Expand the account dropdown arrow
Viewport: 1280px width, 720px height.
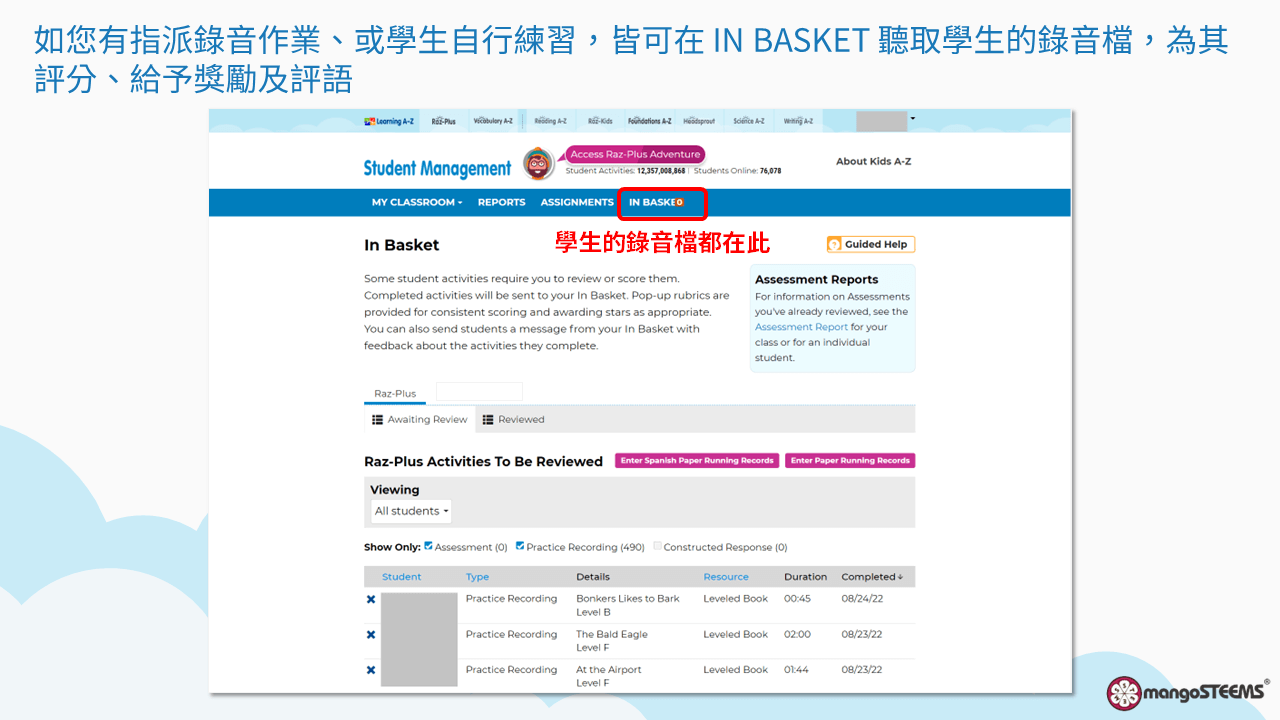point(913,119)
